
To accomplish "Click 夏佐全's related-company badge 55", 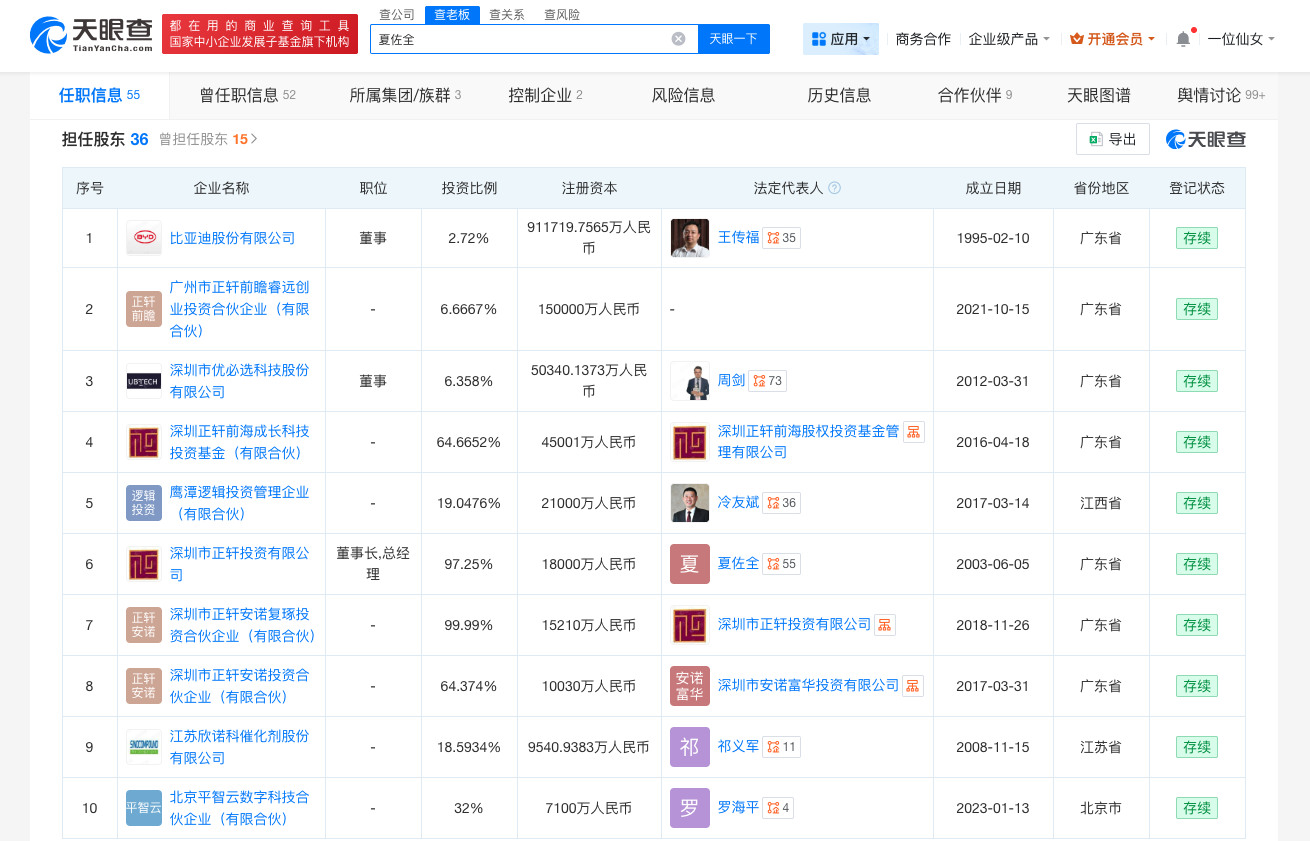I will (781, 564).
